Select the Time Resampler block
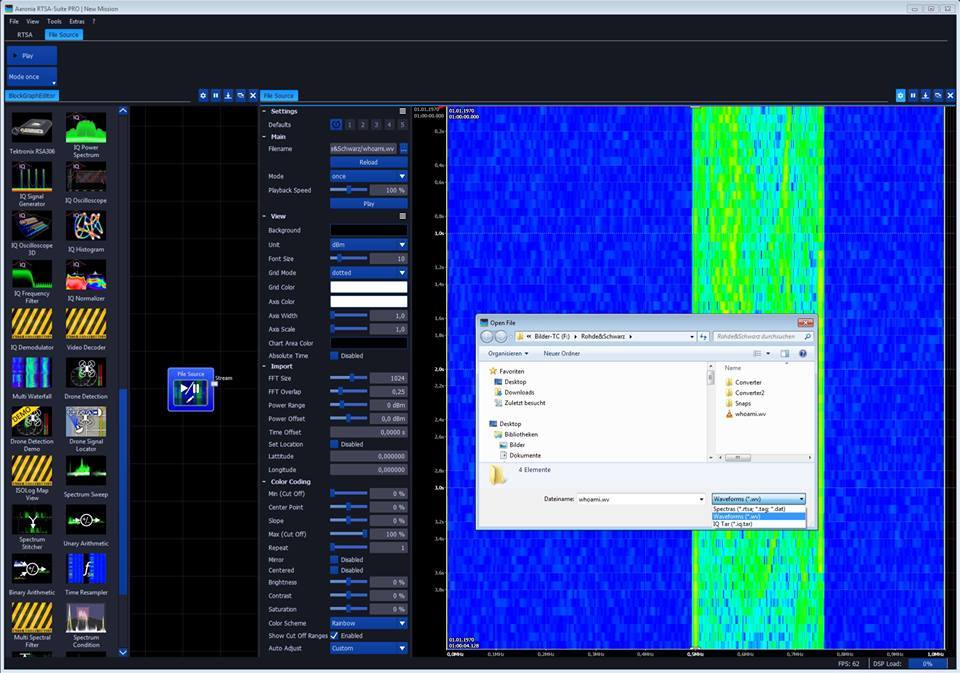Image resolution: width=960 pixels, height=673 pixels. [x=86, y=574]
